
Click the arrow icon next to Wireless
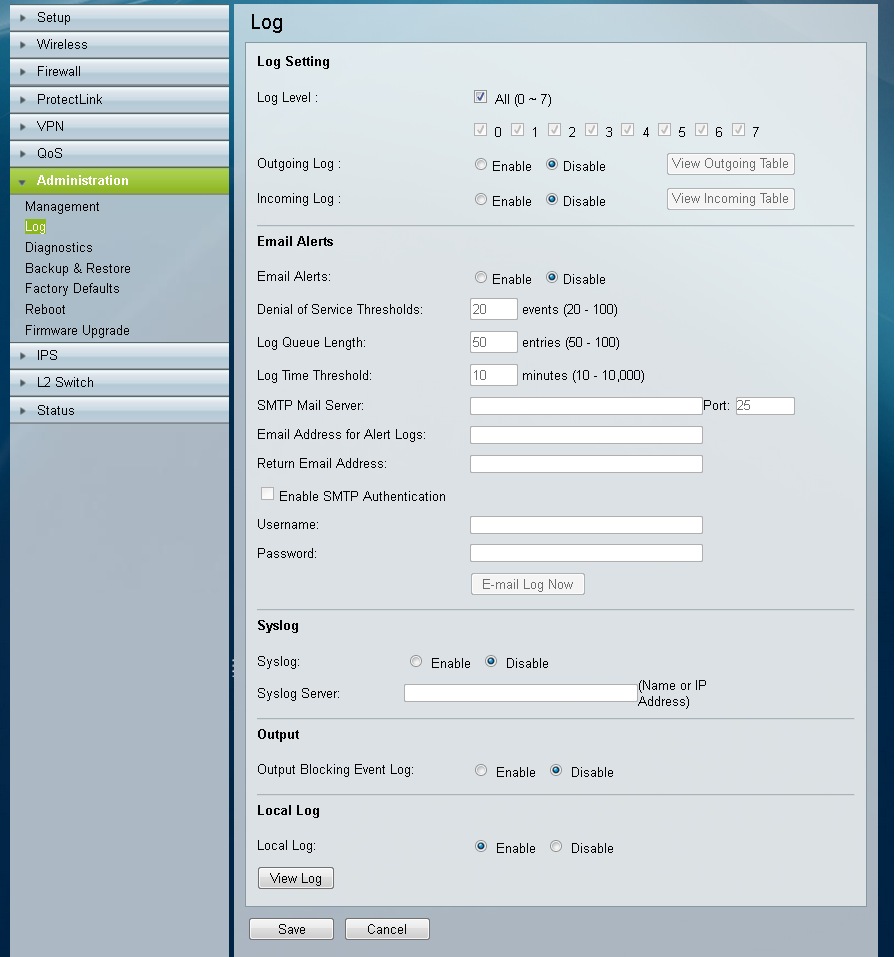click(22, 44)
